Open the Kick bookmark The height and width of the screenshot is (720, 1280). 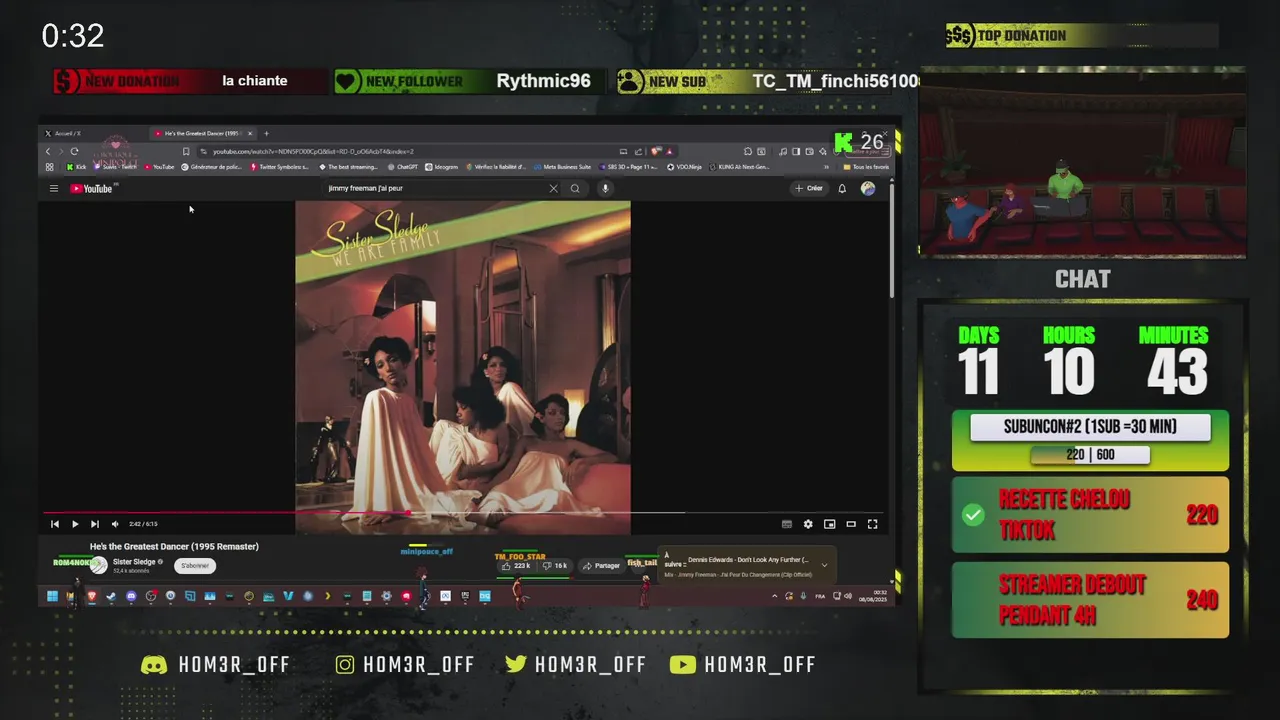point(76,167)
